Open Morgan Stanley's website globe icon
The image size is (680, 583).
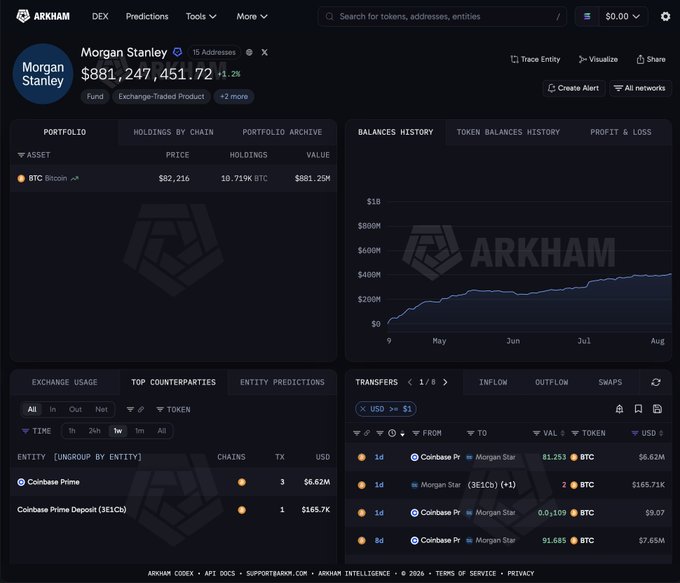coord(249,52)
